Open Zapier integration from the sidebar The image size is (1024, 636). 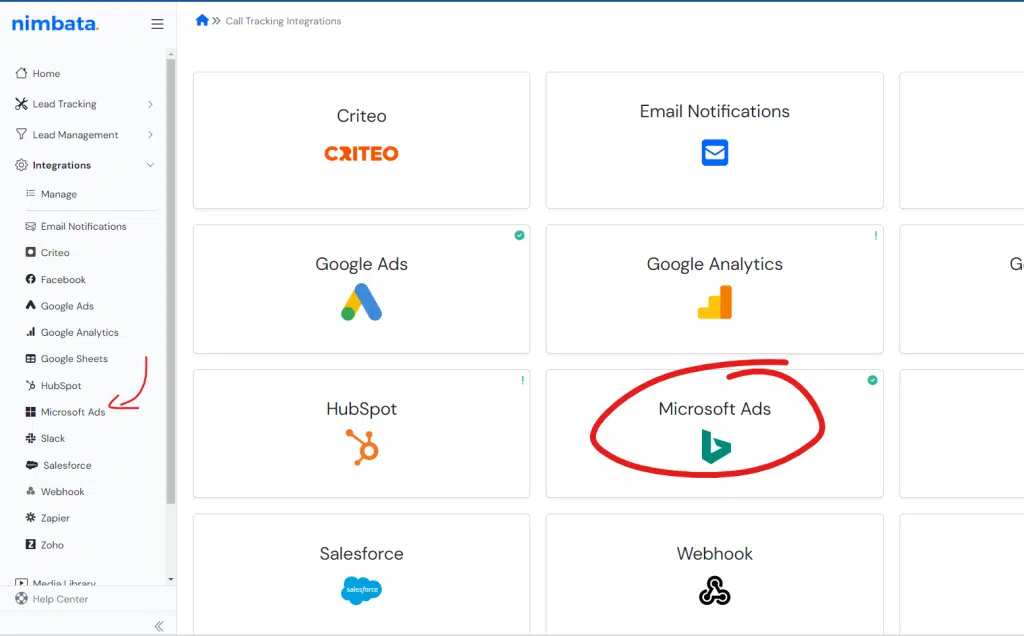[54, 518]
